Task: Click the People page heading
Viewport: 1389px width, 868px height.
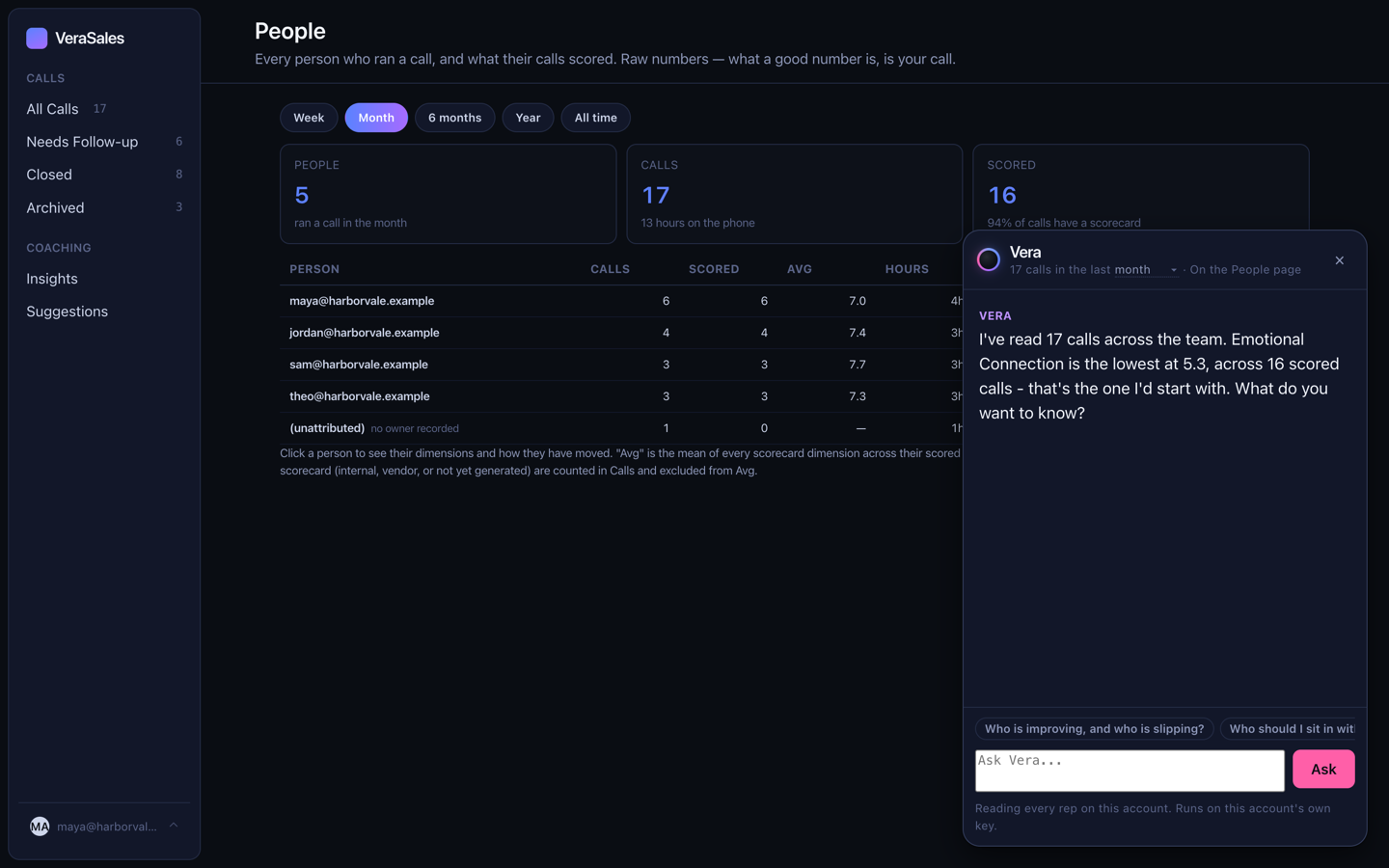Action: tap(290, 31)
